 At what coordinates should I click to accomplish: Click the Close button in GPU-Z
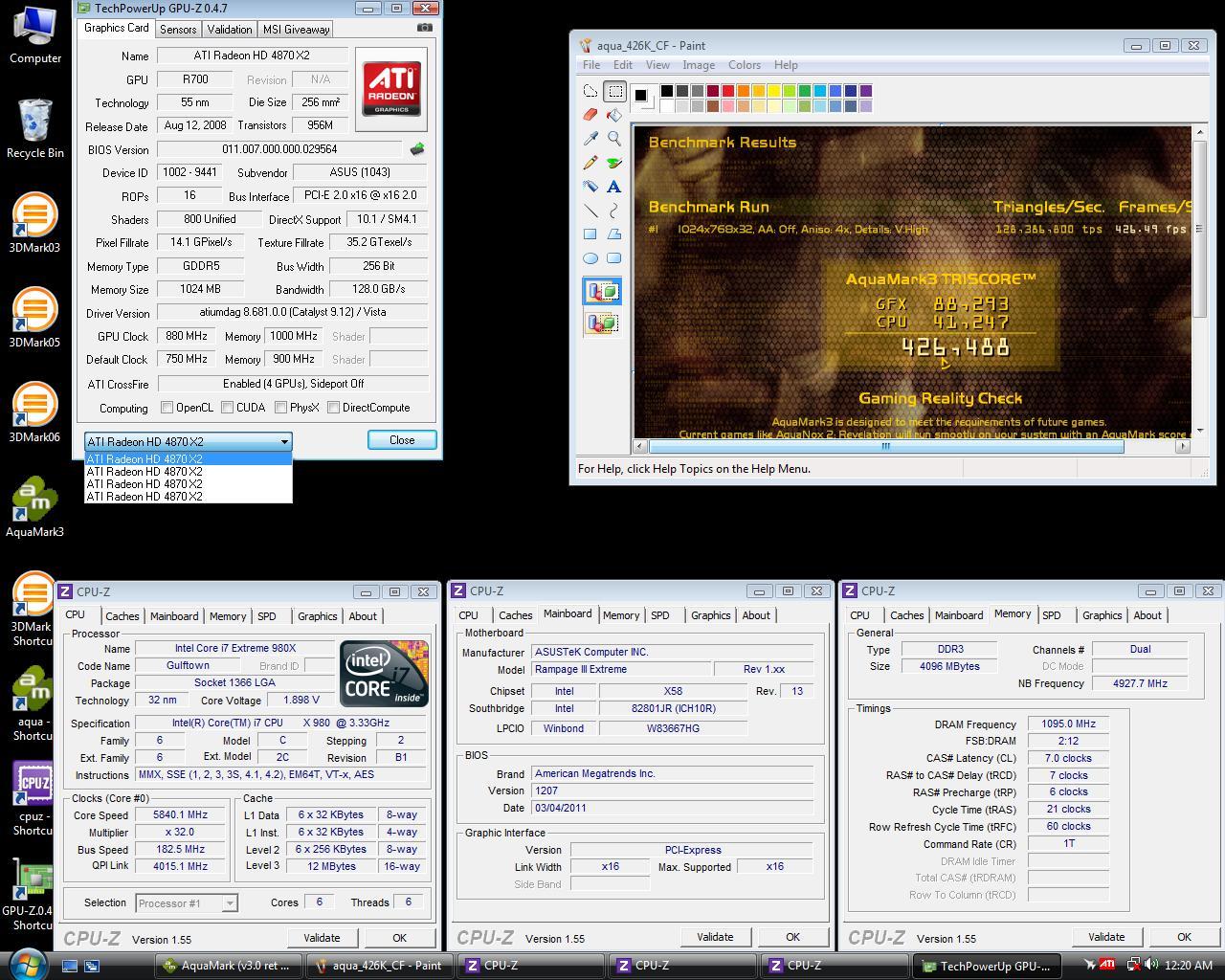tap(402, 440)
